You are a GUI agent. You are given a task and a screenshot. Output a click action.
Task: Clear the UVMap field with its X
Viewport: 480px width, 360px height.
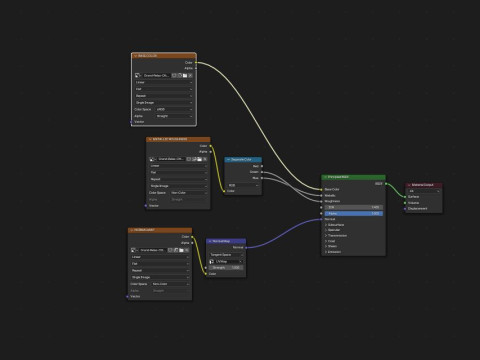240,262
